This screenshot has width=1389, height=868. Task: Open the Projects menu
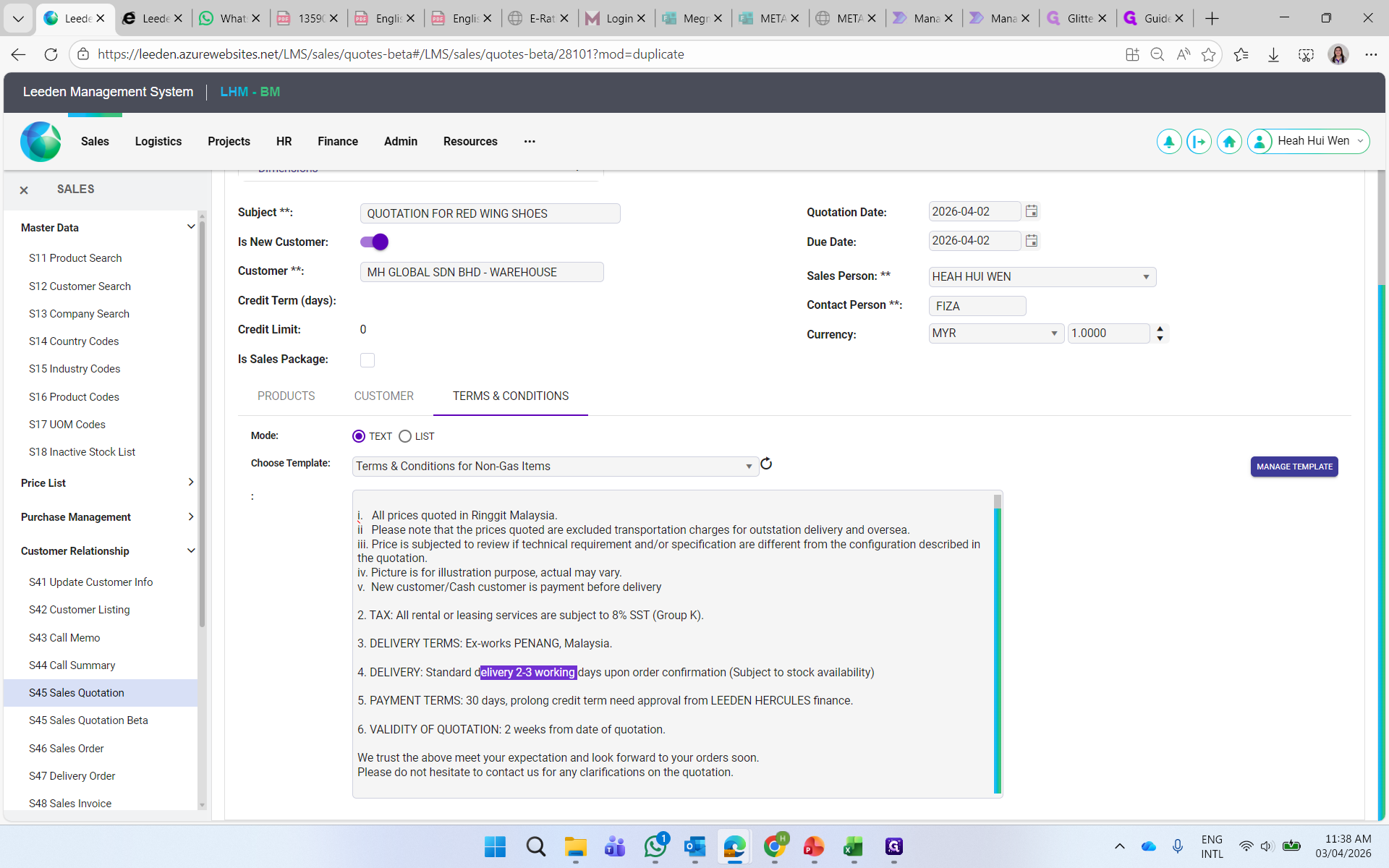(x=229, y=142)
